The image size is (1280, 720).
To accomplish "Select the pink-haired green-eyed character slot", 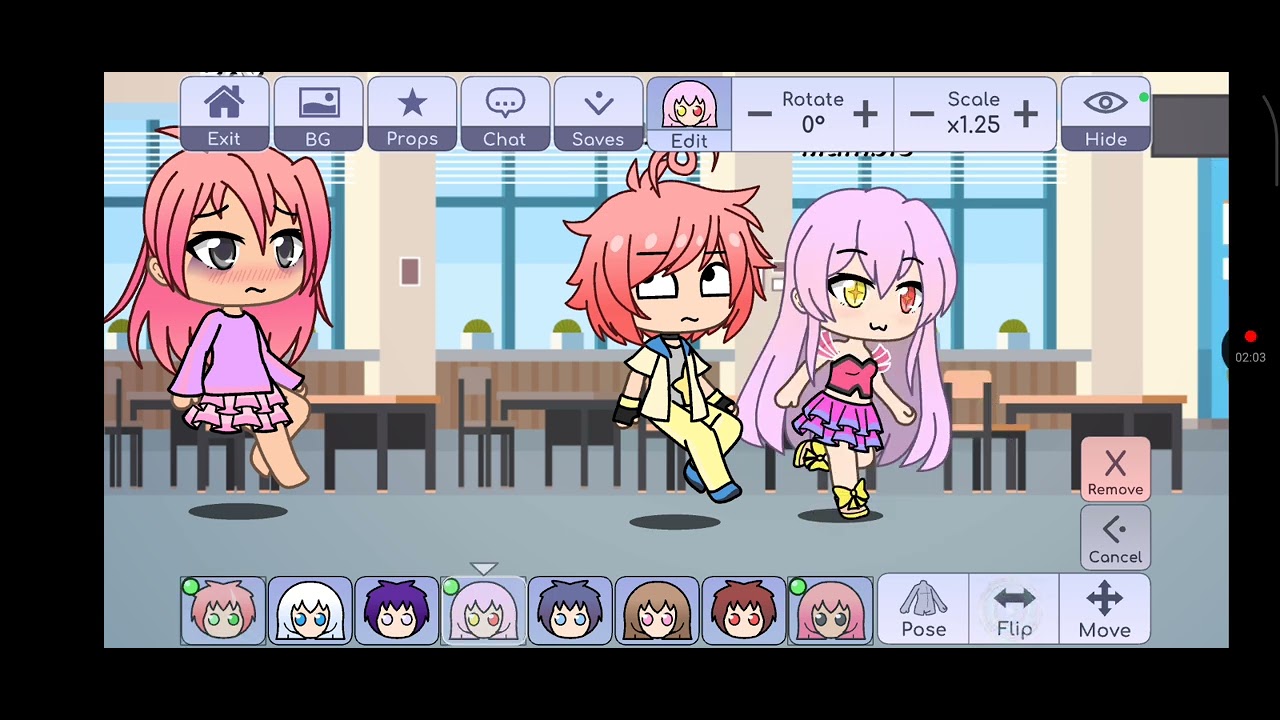I will coord(223,610).
